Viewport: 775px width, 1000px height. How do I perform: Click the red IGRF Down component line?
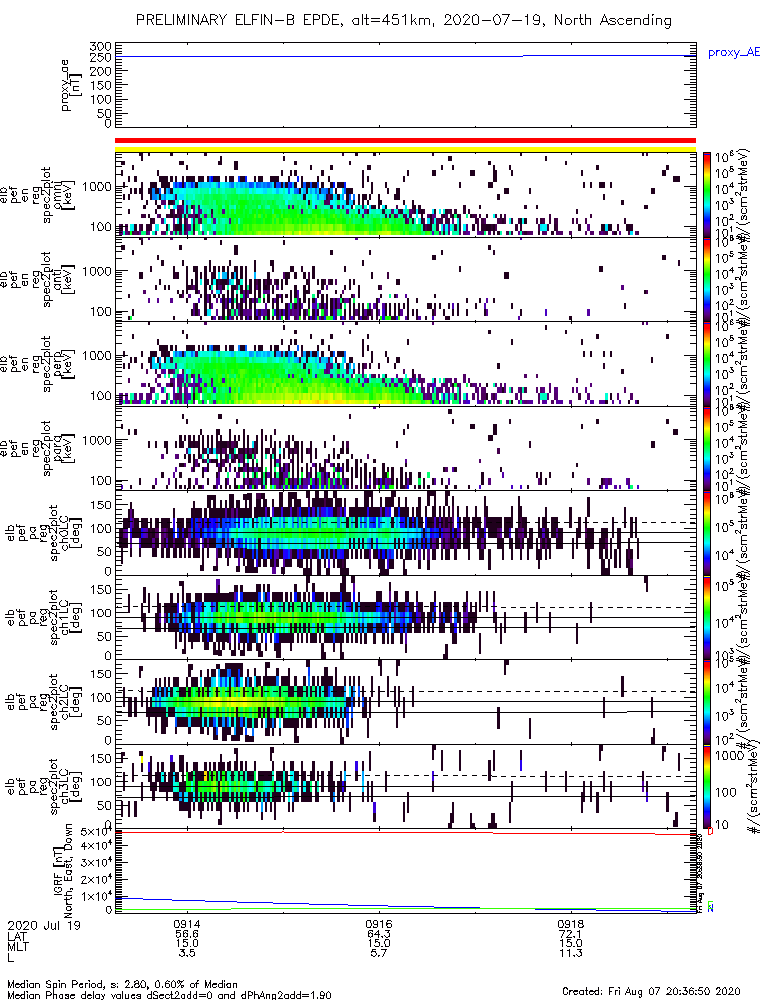click(406, 832)
